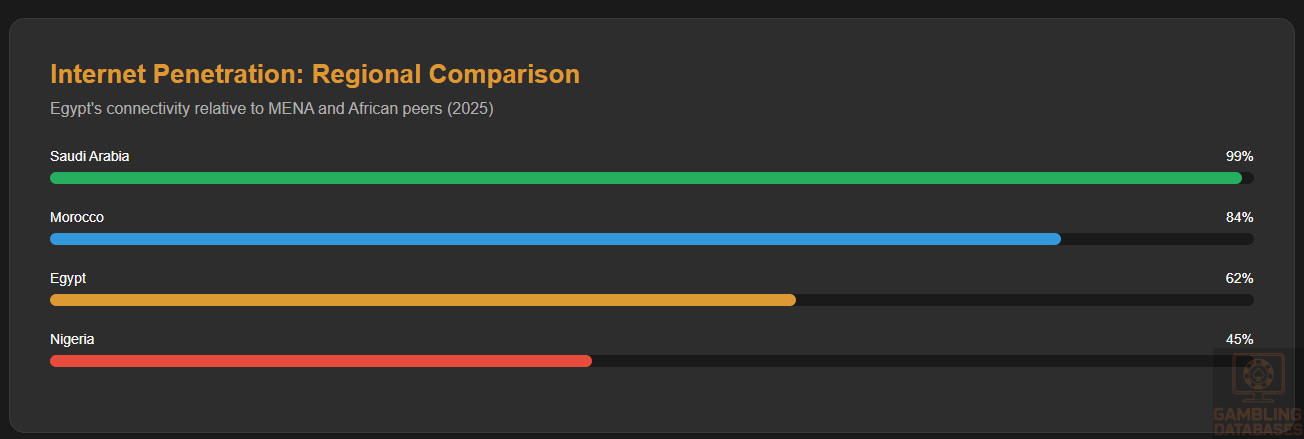Click the subtitle about MENA and African peers

pyautogui.click(x=272, y=108)
